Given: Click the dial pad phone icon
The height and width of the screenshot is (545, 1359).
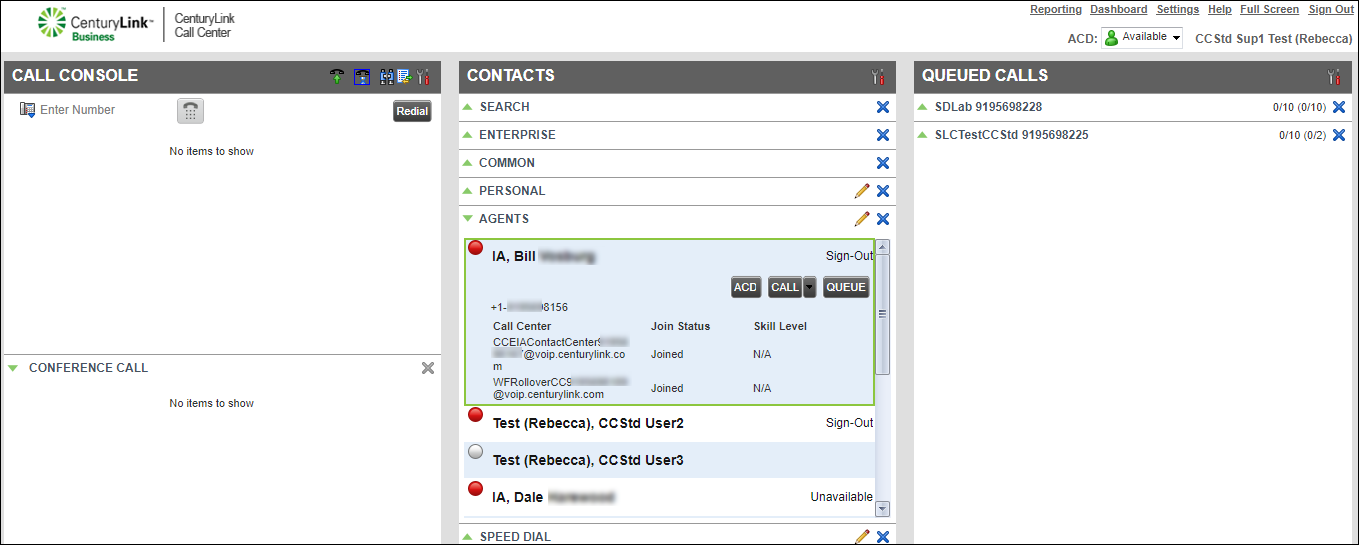Looking at the screenshot, I should [190, 111].
